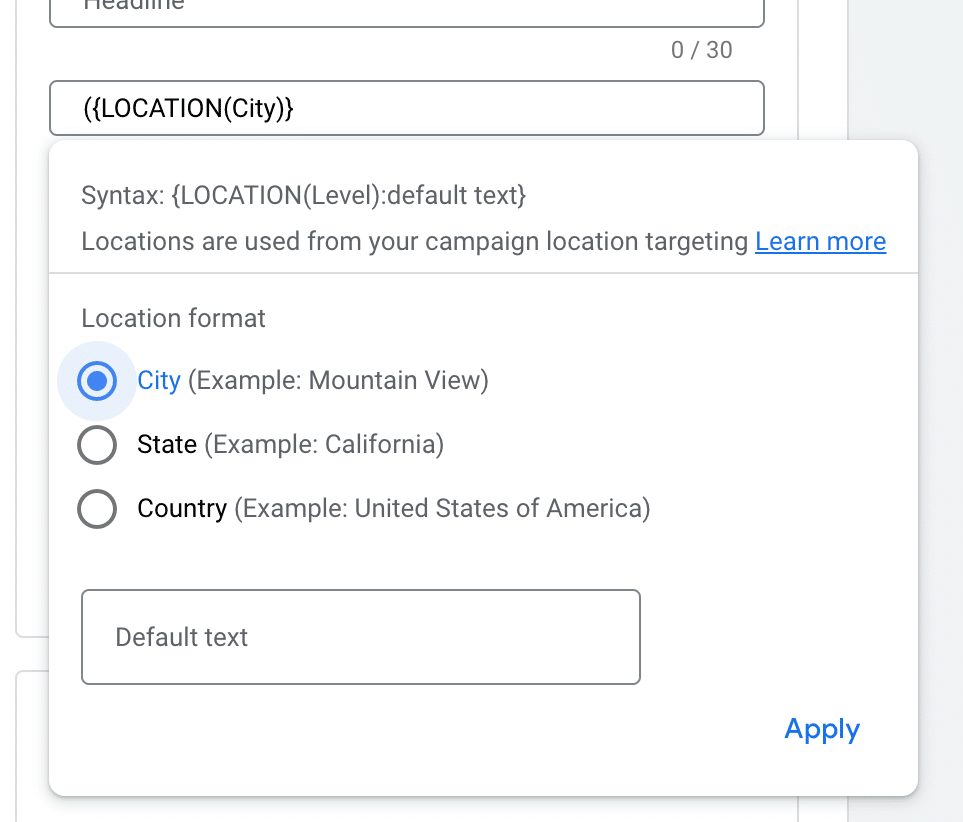
Task: Click the State option label
Action: point(167,445)
